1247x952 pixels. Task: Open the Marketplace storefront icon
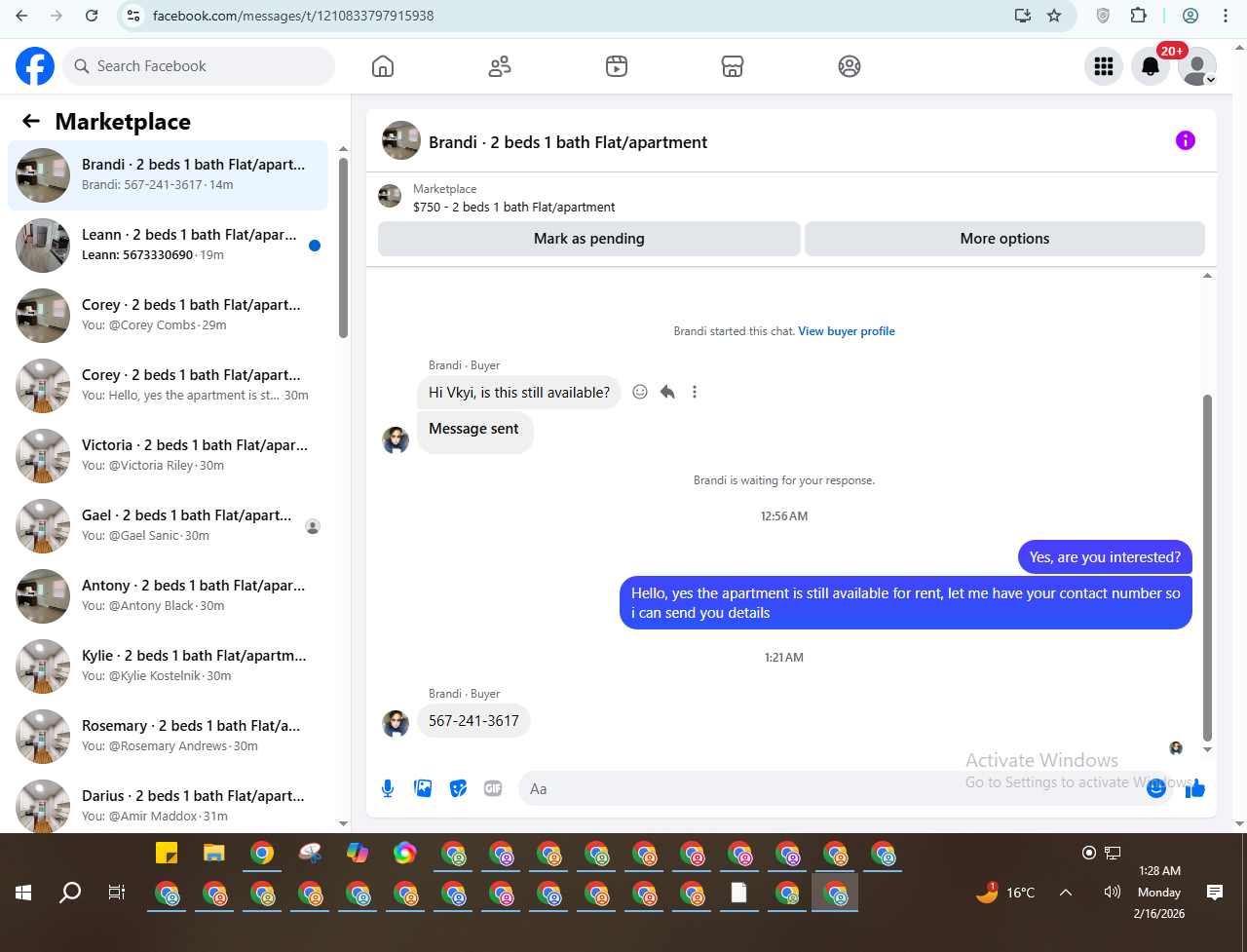tap(733, 66)
